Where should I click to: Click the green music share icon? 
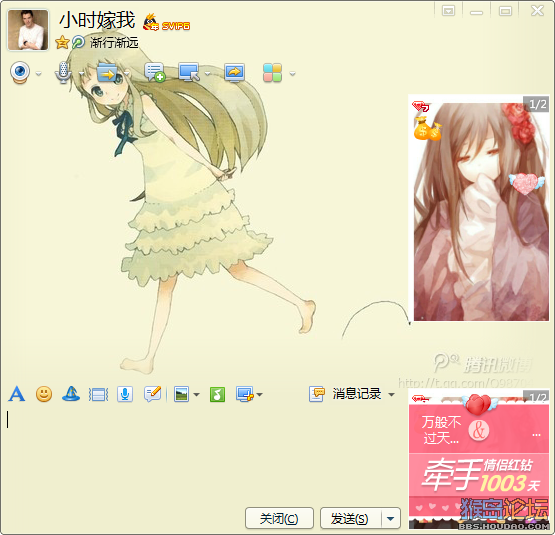point(217,394)
